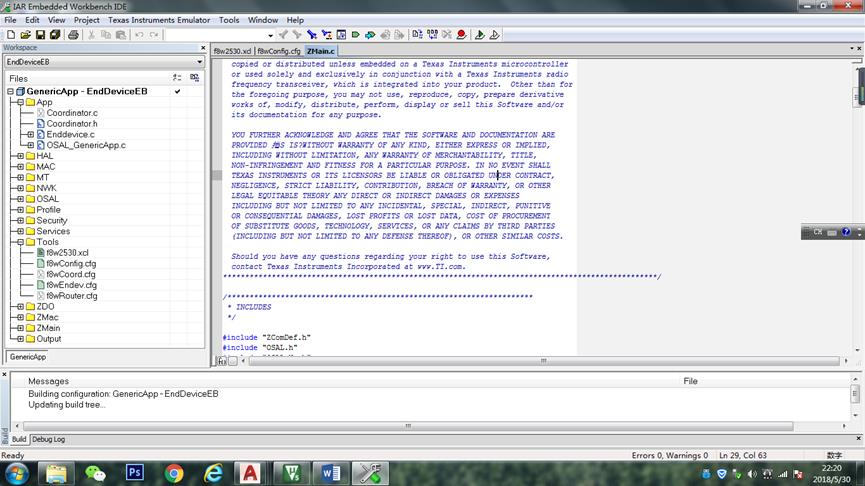Image resolution: width=865 pixels, height=486 pixels.
Task: Expand the ZMain folder
Action: point(20,328)
